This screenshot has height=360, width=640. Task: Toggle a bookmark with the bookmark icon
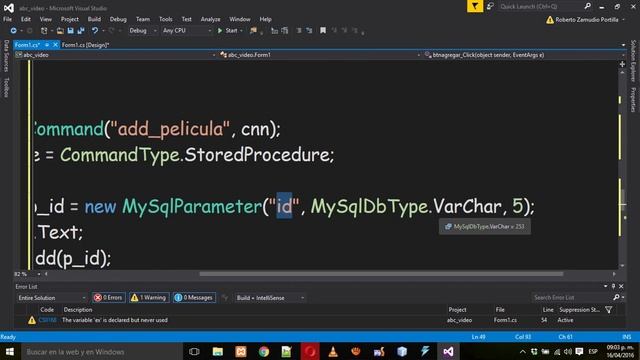(323, 31)
